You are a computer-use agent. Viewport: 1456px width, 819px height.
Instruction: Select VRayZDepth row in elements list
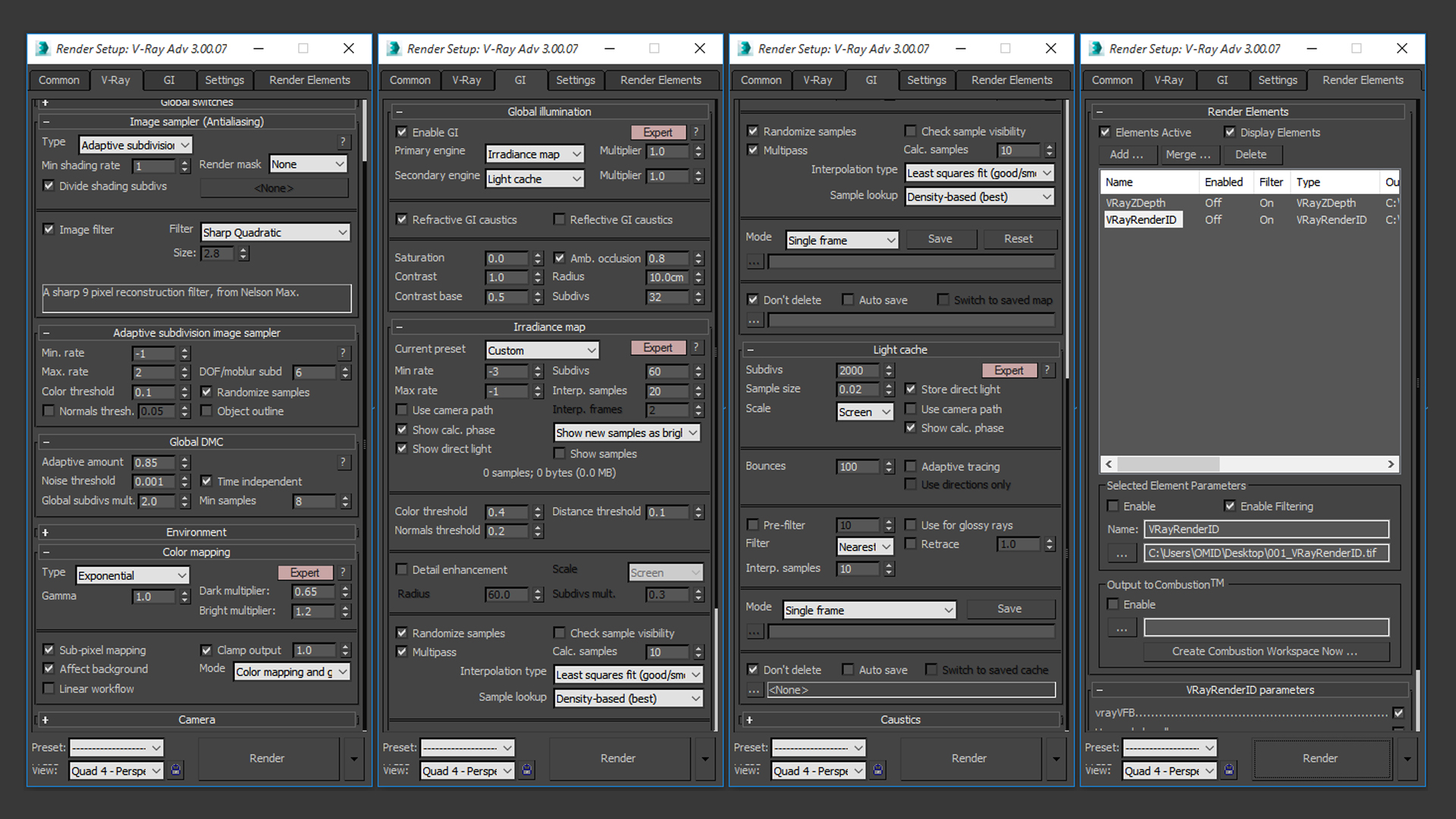(x=1249, y=202)
